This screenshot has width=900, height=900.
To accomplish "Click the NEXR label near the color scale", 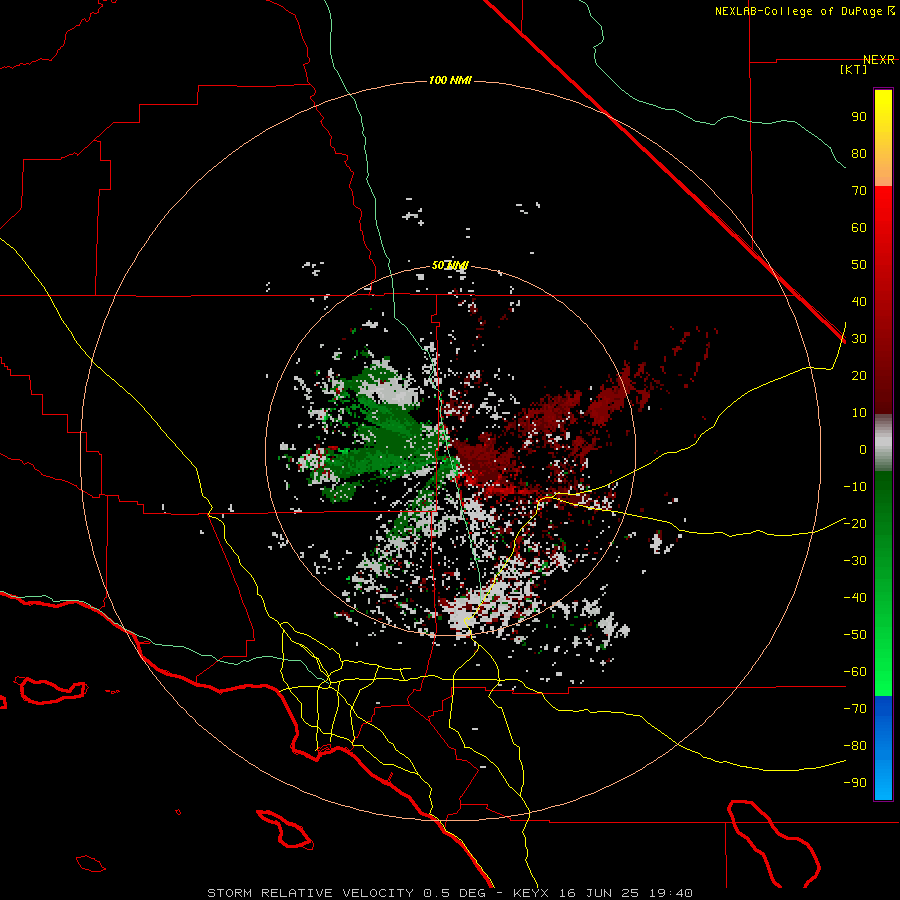I will coord(878,60).
